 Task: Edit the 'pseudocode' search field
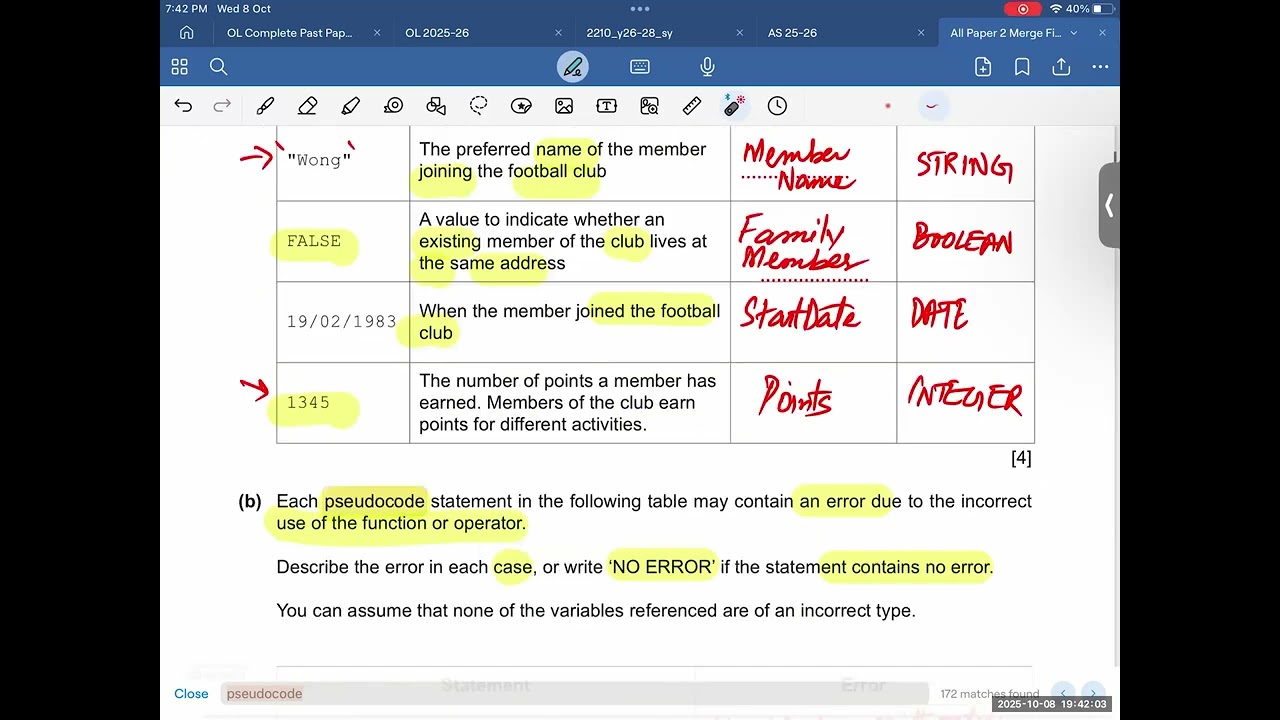pos(575,694)
